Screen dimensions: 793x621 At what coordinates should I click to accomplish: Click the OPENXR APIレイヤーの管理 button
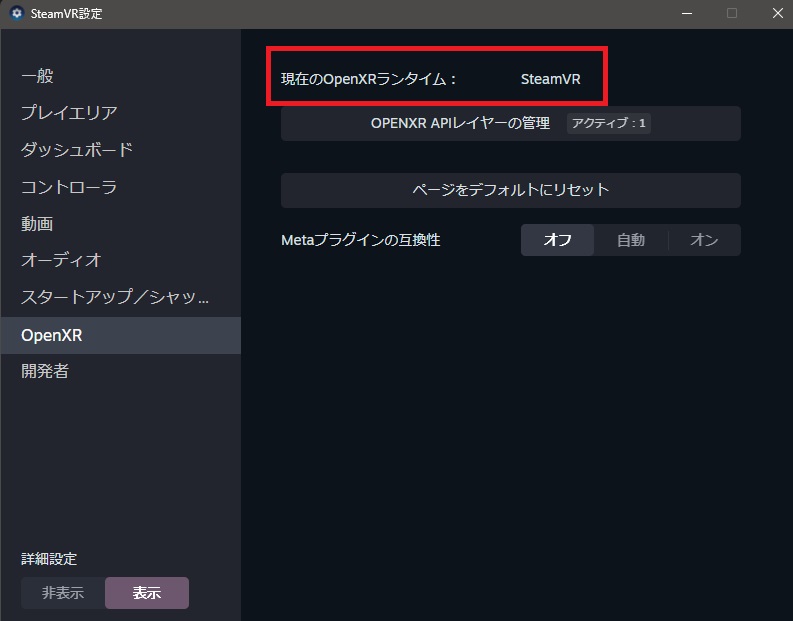point(511,123)
